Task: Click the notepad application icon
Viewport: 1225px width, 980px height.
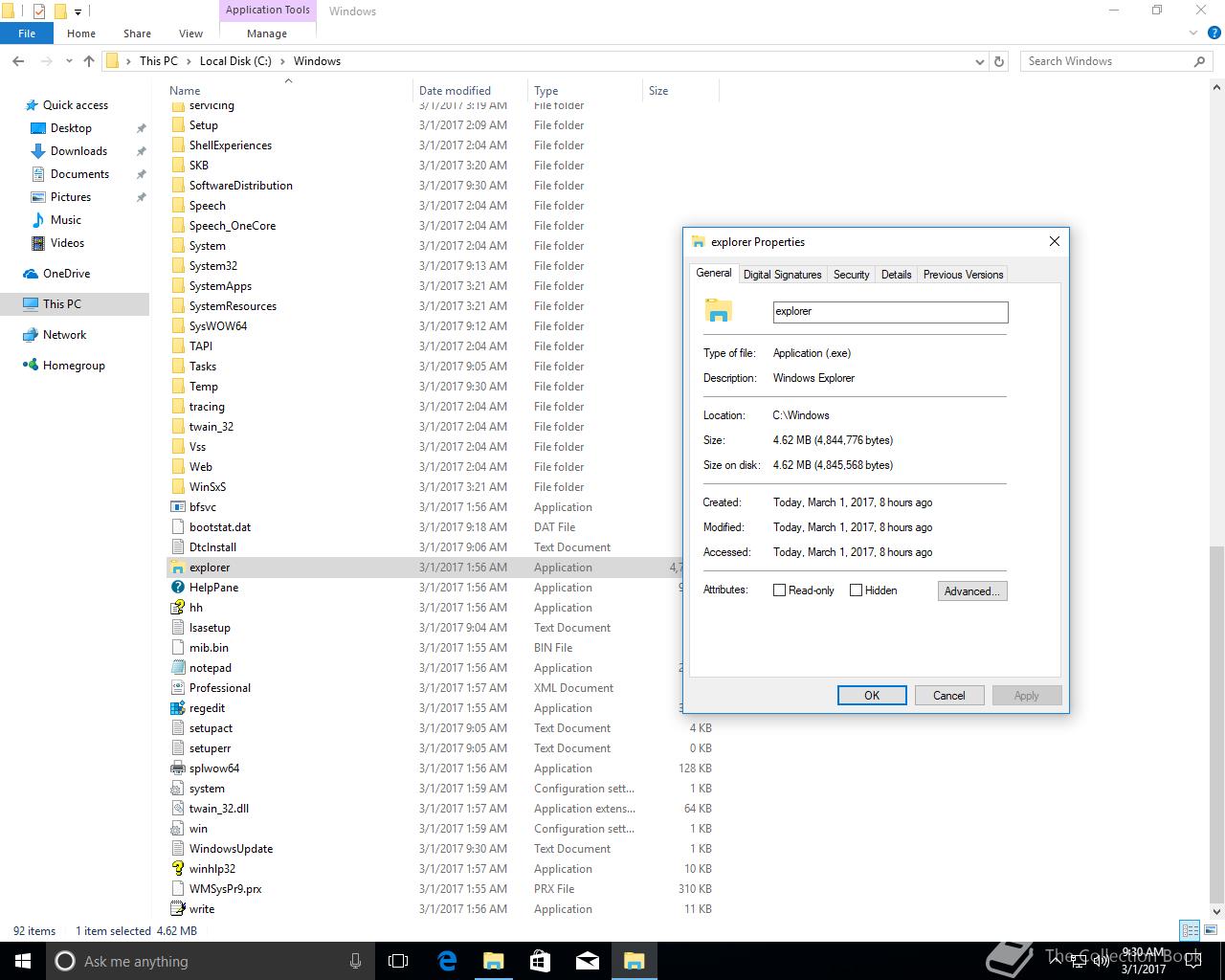Action: pyautogui.click(x=178, y=668)
